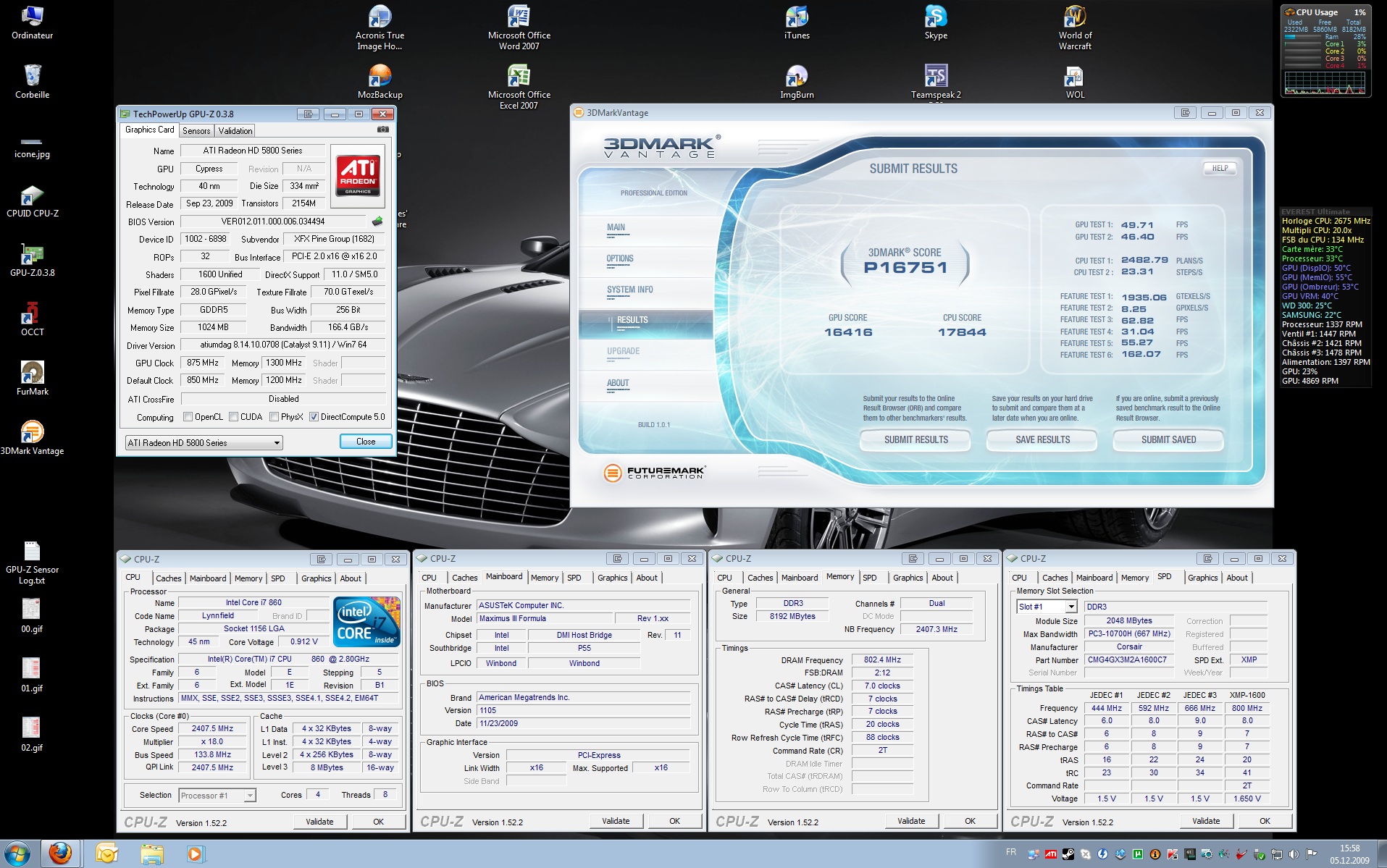
Task: Toggle the CUDA checkbox
Action: click(234, 417)
